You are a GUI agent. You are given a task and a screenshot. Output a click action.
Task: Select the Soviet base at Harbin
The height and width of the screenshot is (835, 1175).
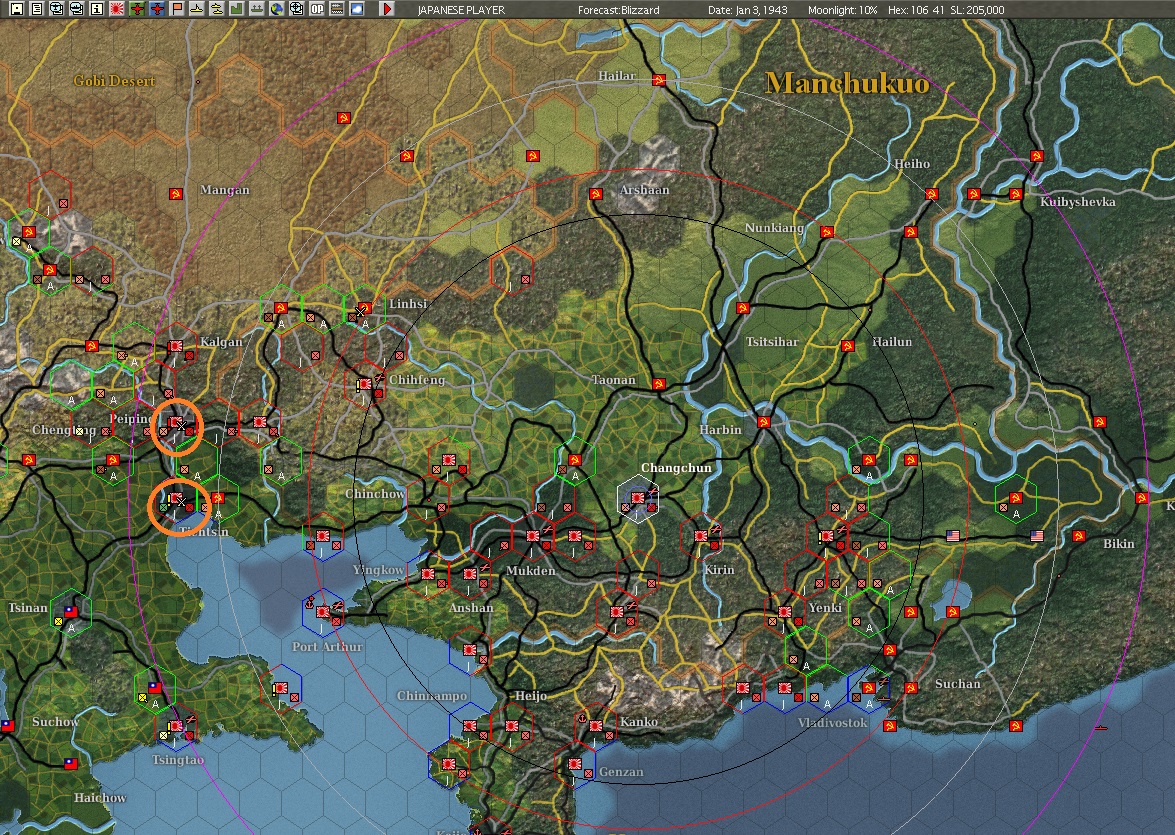(x=764, y=422)
